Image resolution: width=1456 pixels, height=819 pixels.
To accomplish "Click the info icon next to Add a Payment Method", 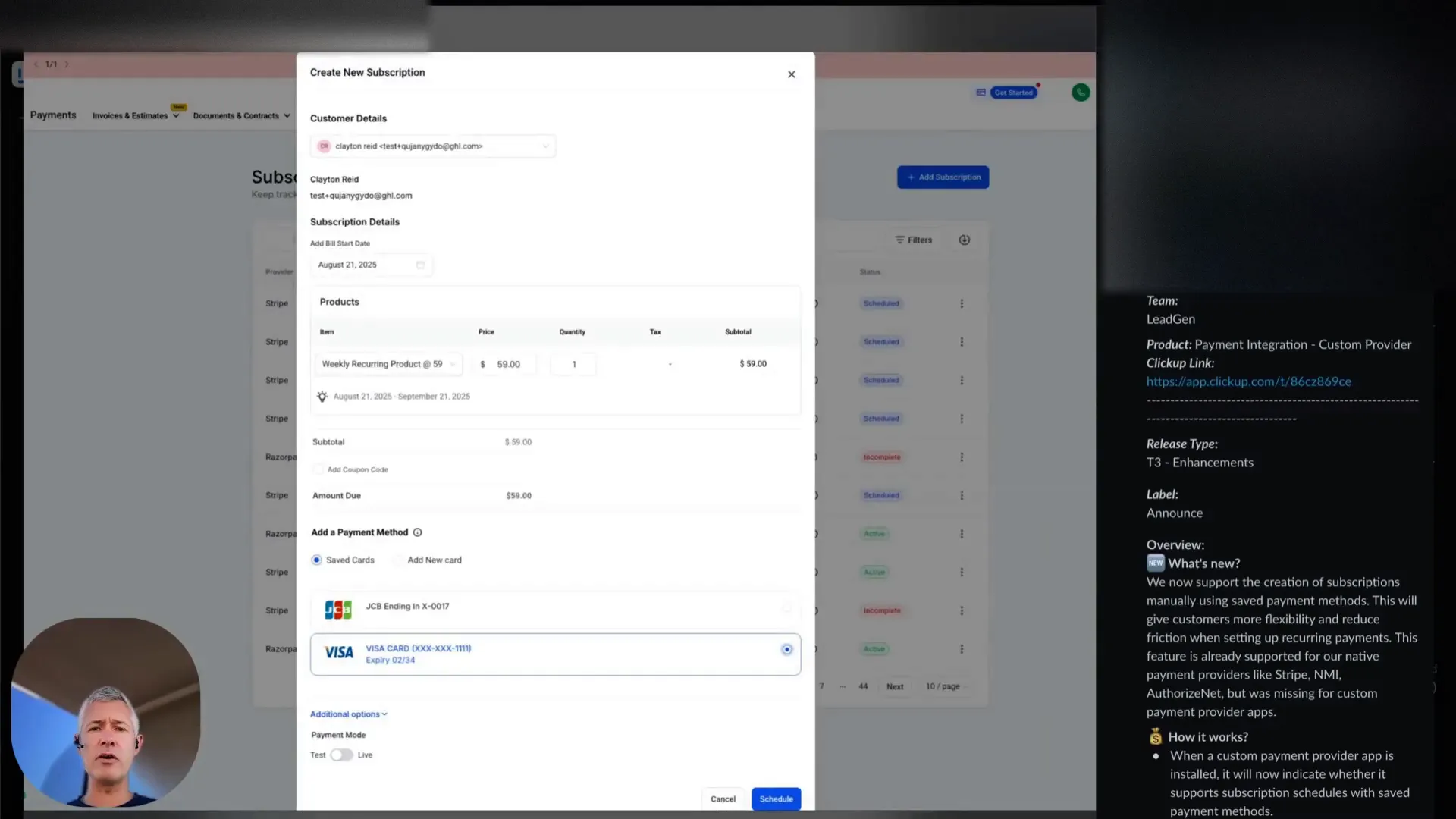I will coord(417,532).
